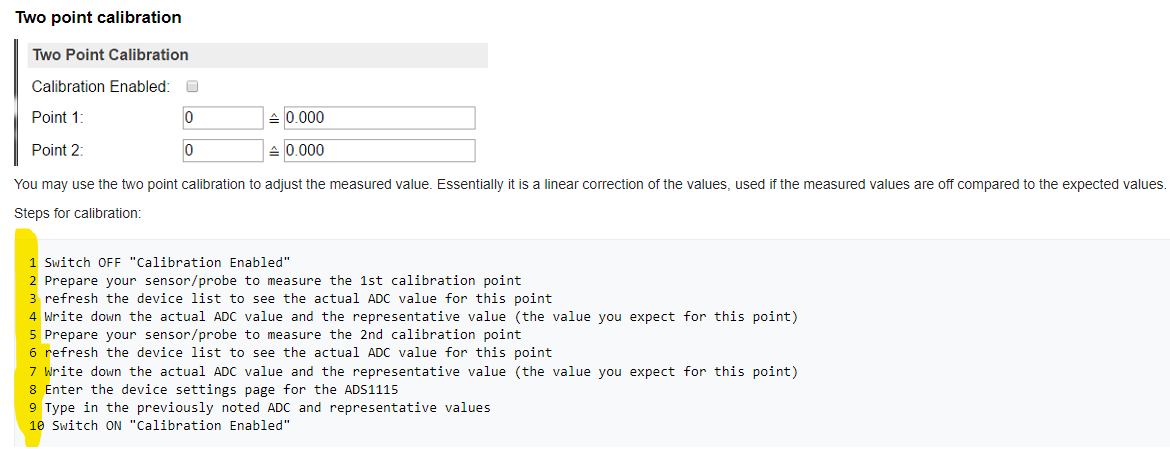Click step 9 "Type in the previously noted" line
Screen dimensions: 1170x449
267,408
